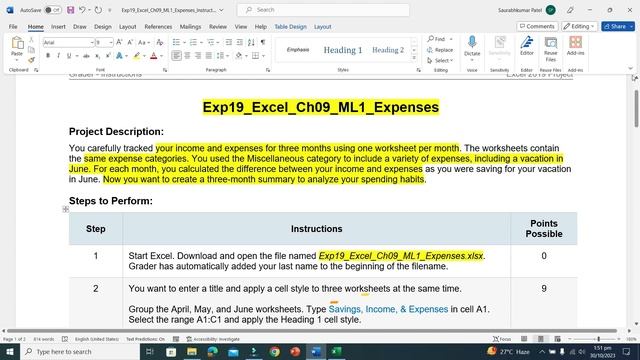
Task: Switch to the Table Design tab
Action: [x=290, y=27]
